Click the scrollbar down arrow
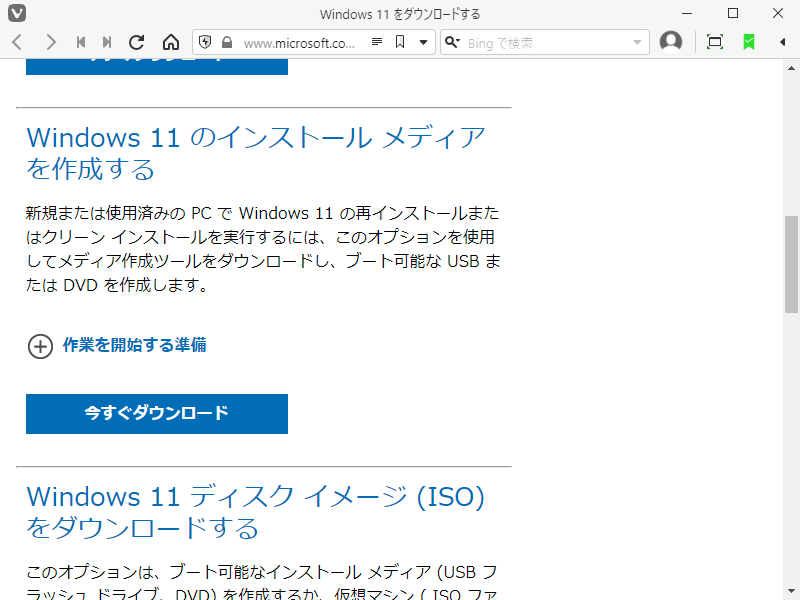This screenshot has width=800, height=600. click(x=791, y=592)
